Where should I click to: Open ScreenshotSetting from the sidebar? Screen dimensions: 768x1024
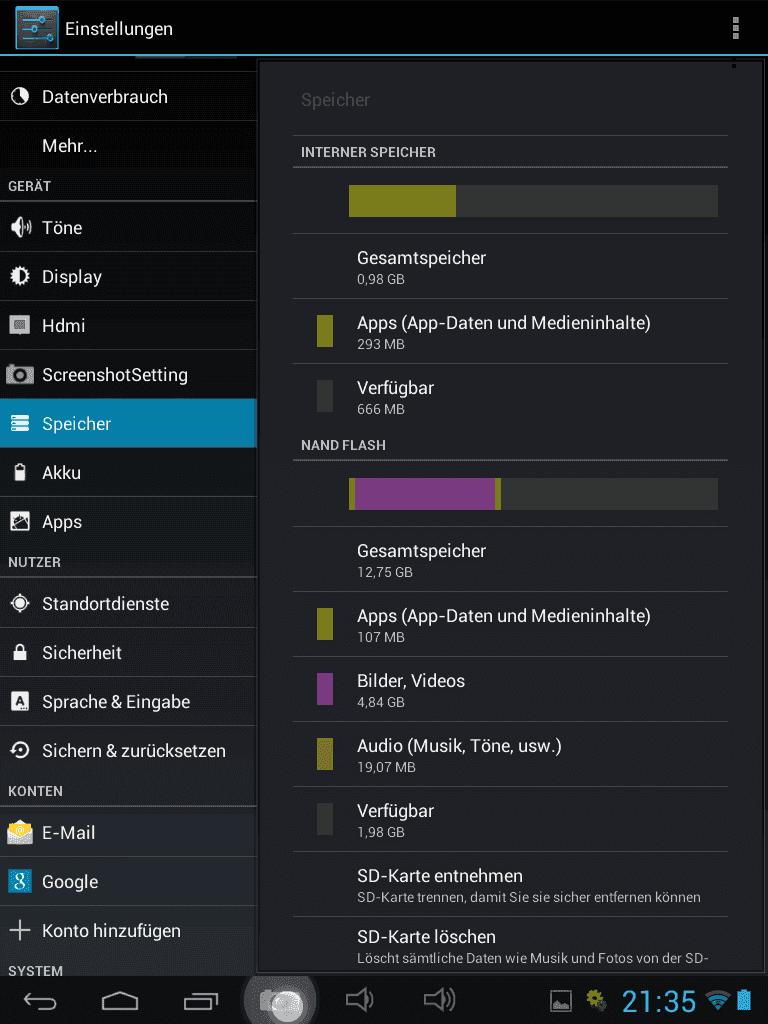point(128,374)
